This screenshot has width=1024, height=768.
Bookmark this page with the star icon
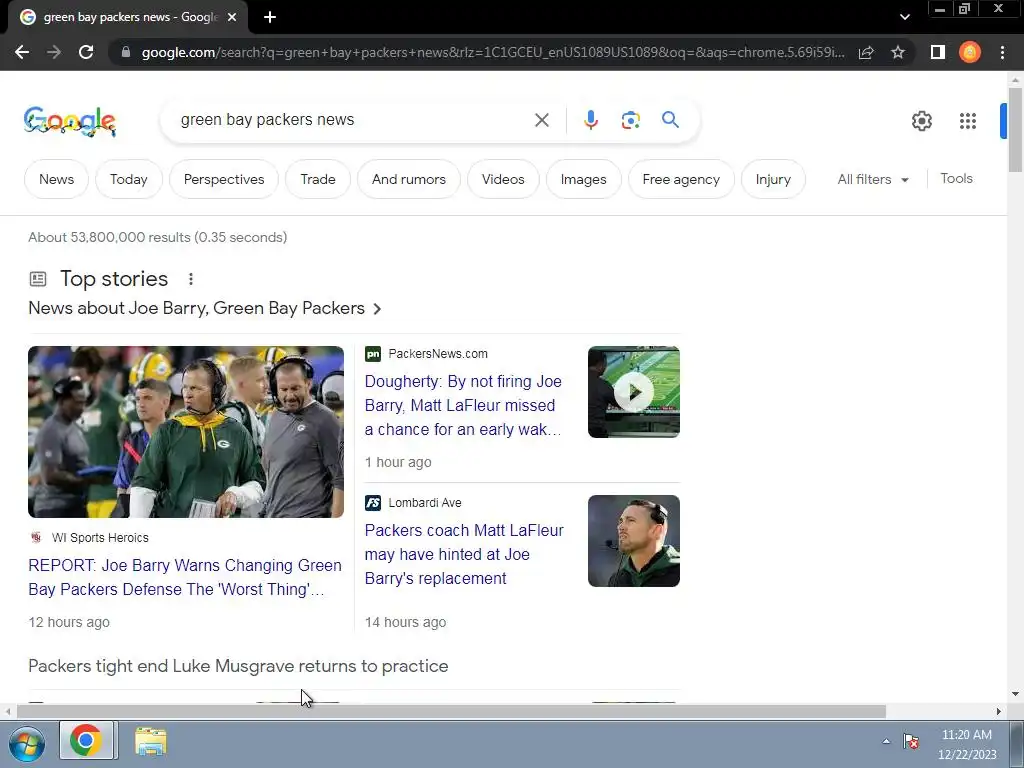[898, 52]
